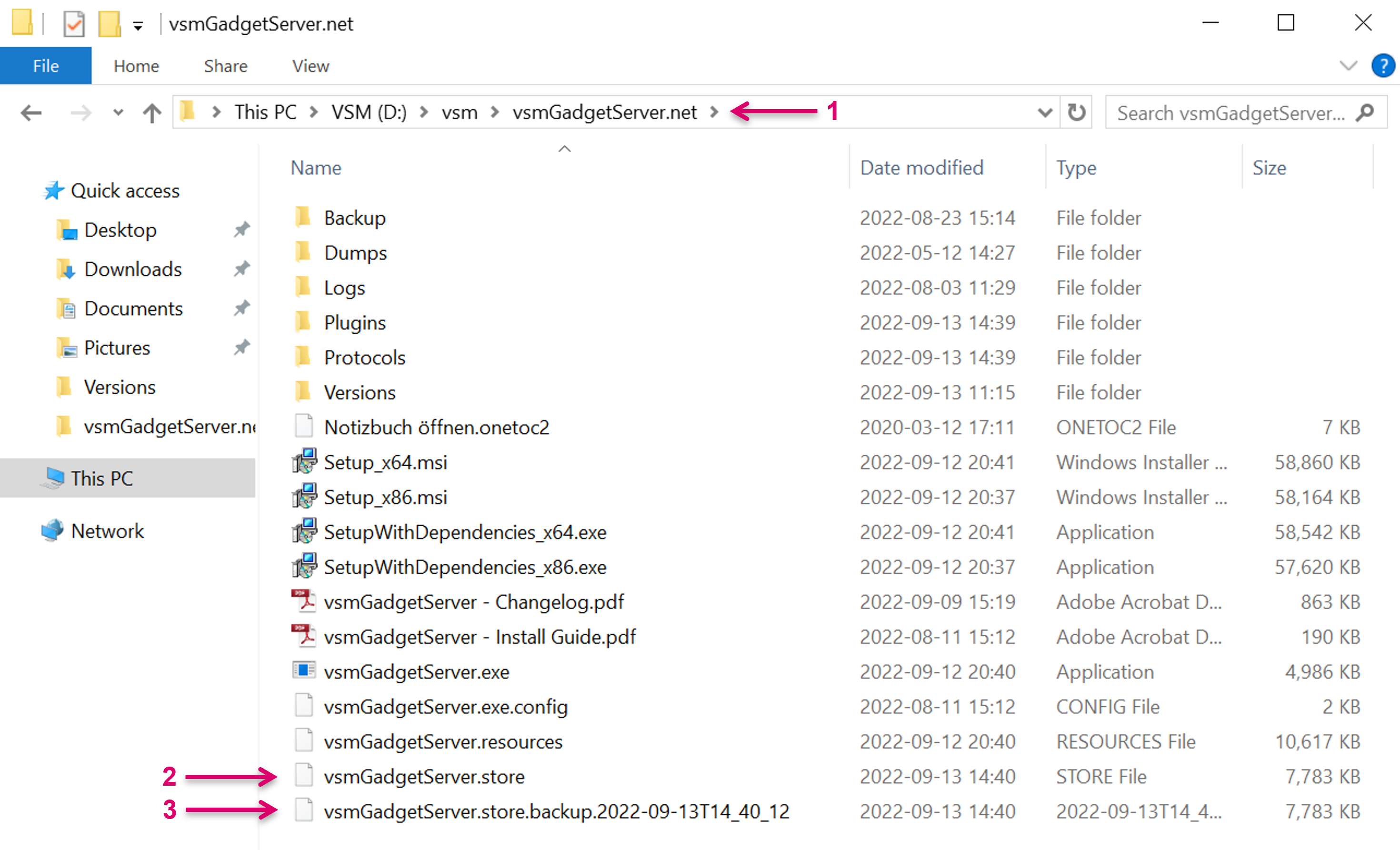Select Setup_x64.msi installer file
This screenshot has width=1400, height=850.
coord(385,462)
